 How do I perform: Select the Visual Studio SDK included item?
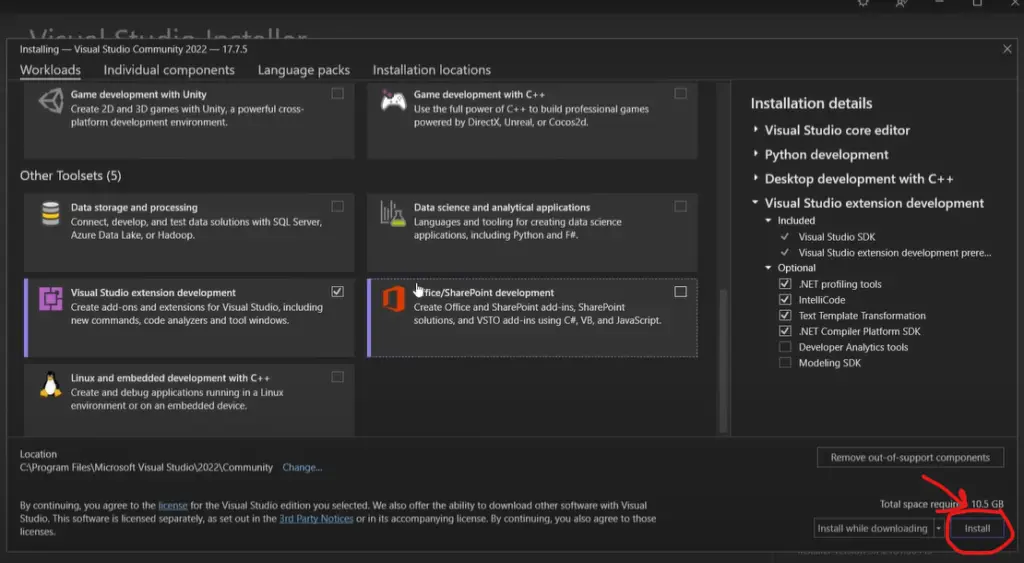[x=837, y=237]
